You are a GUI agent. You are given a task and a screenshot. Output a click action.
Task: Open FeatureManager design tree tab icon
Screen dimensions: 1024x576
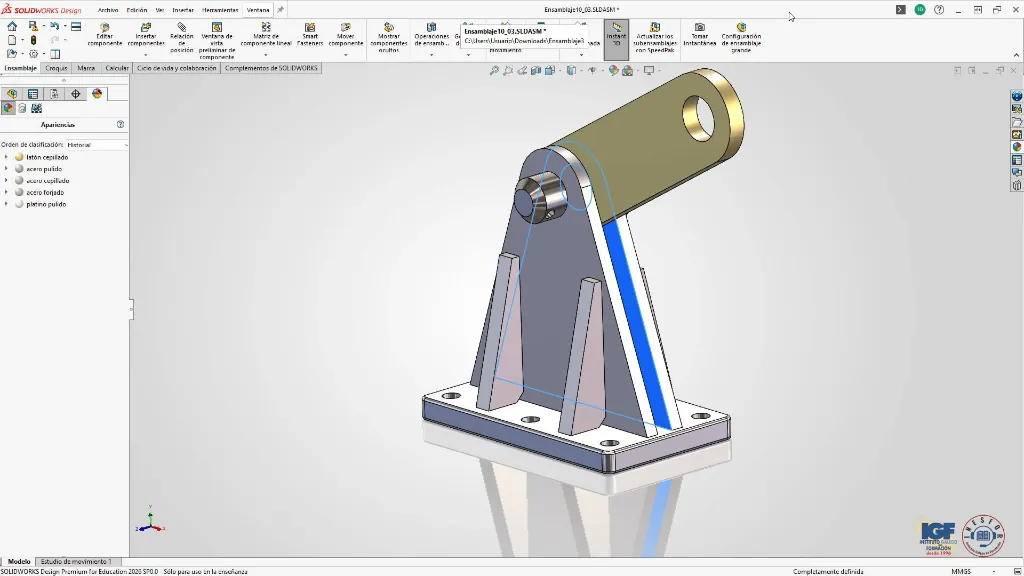(12, 94)
